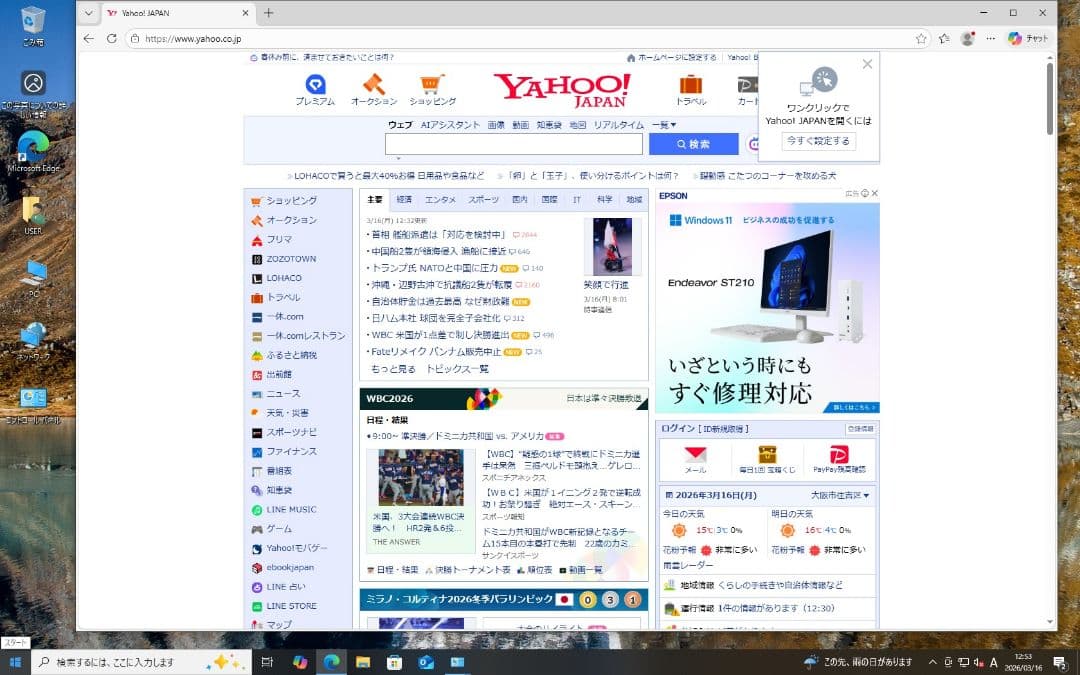Open ZOZOTOWN in left service list

coord(291,258)
